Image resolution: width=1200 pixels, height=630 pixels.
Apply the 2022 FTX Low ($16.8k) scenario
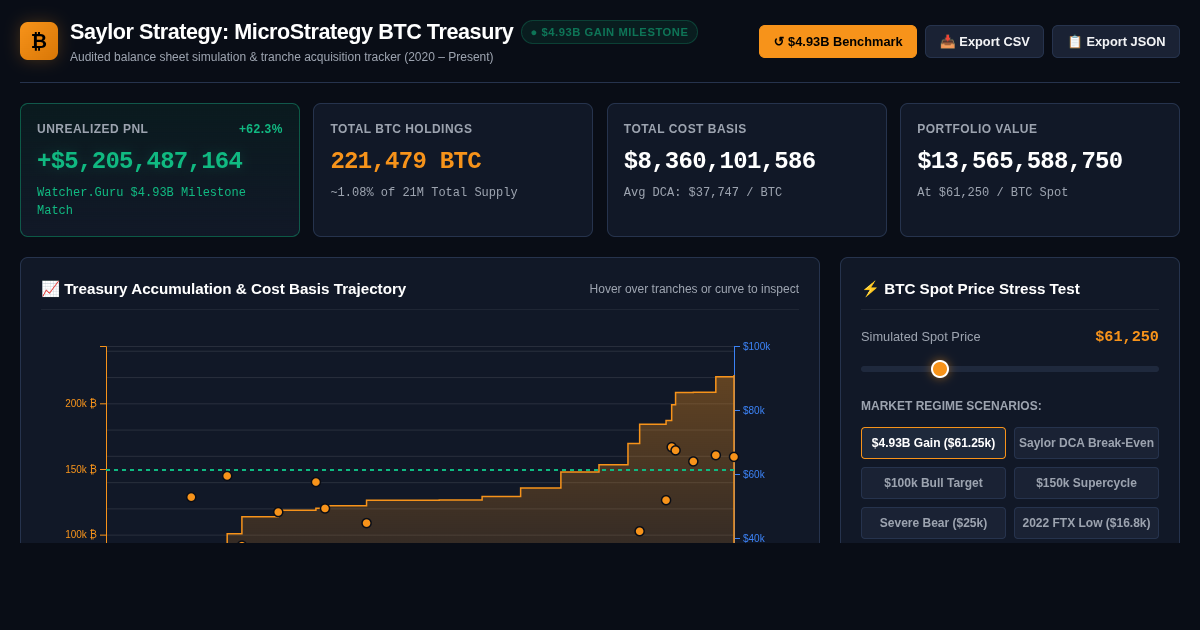pyautogui.click(x=1086, y=523)
